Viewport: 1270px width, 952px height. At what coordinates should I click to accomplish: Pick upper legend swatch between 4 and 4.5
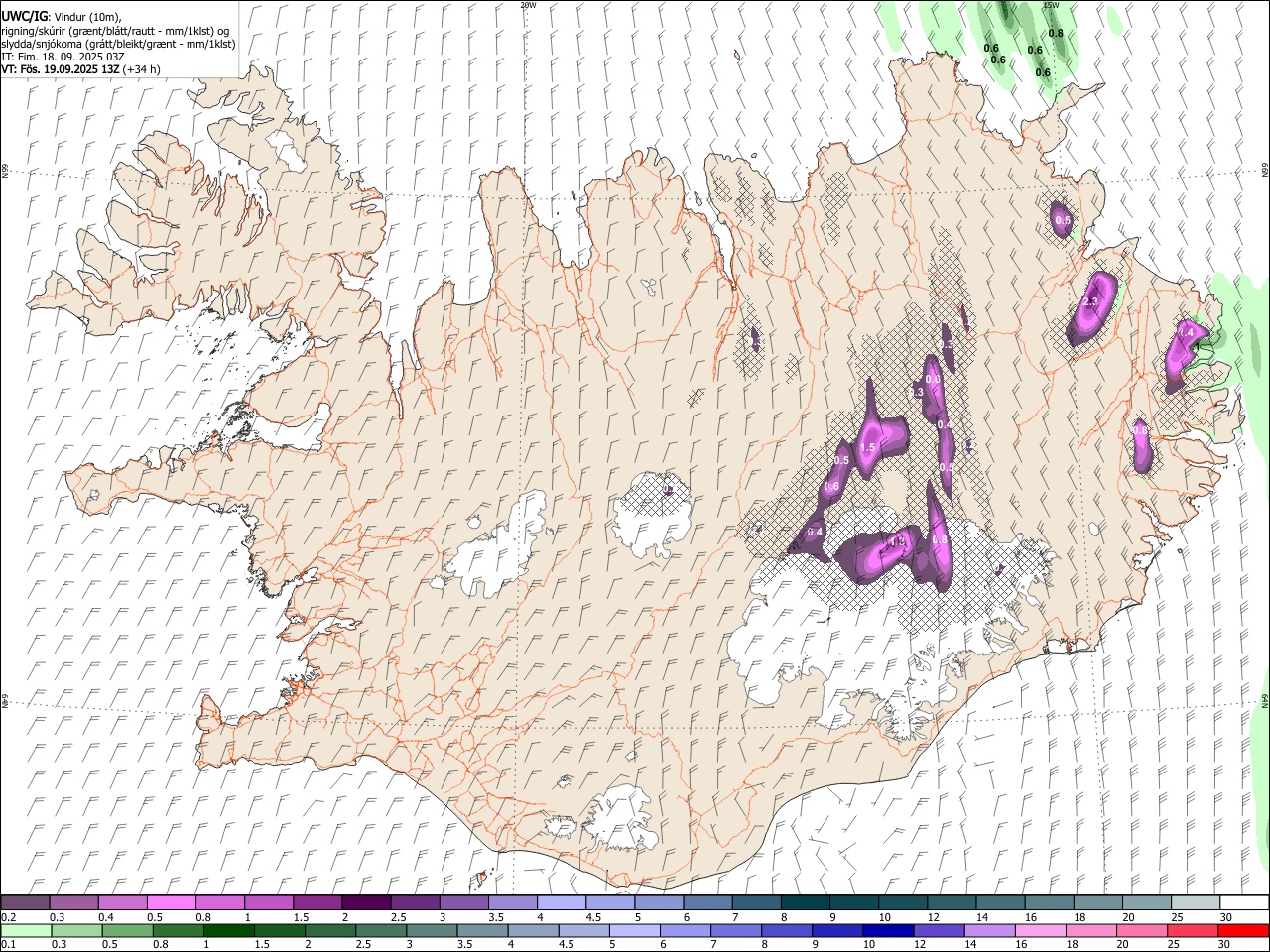click(561, 902)
